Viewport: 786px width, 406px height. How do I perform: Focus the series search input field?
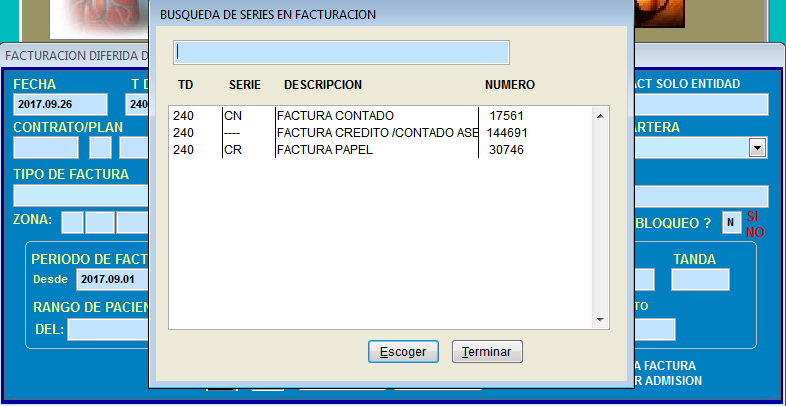click(341, 53)
